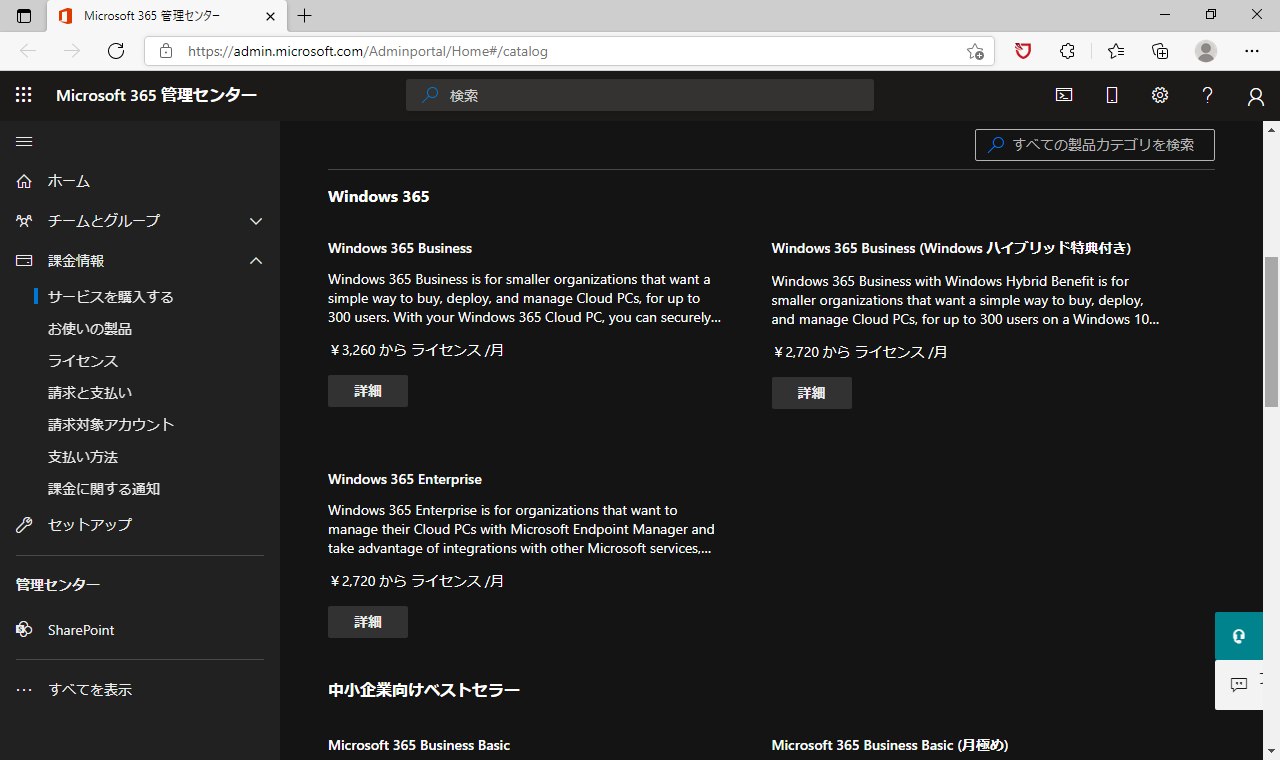Screen dimensions: 1280x760
Task: Collapse the navigation hamburger menu
Action: pos(24,141)
